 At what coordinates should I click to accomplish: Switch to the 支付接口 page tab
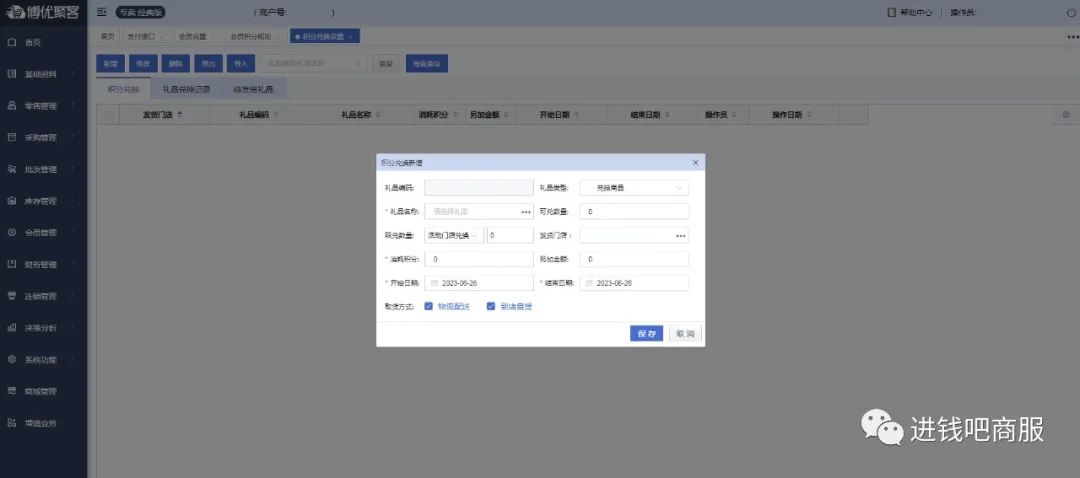pyautogui.click(x=143, y=37)
